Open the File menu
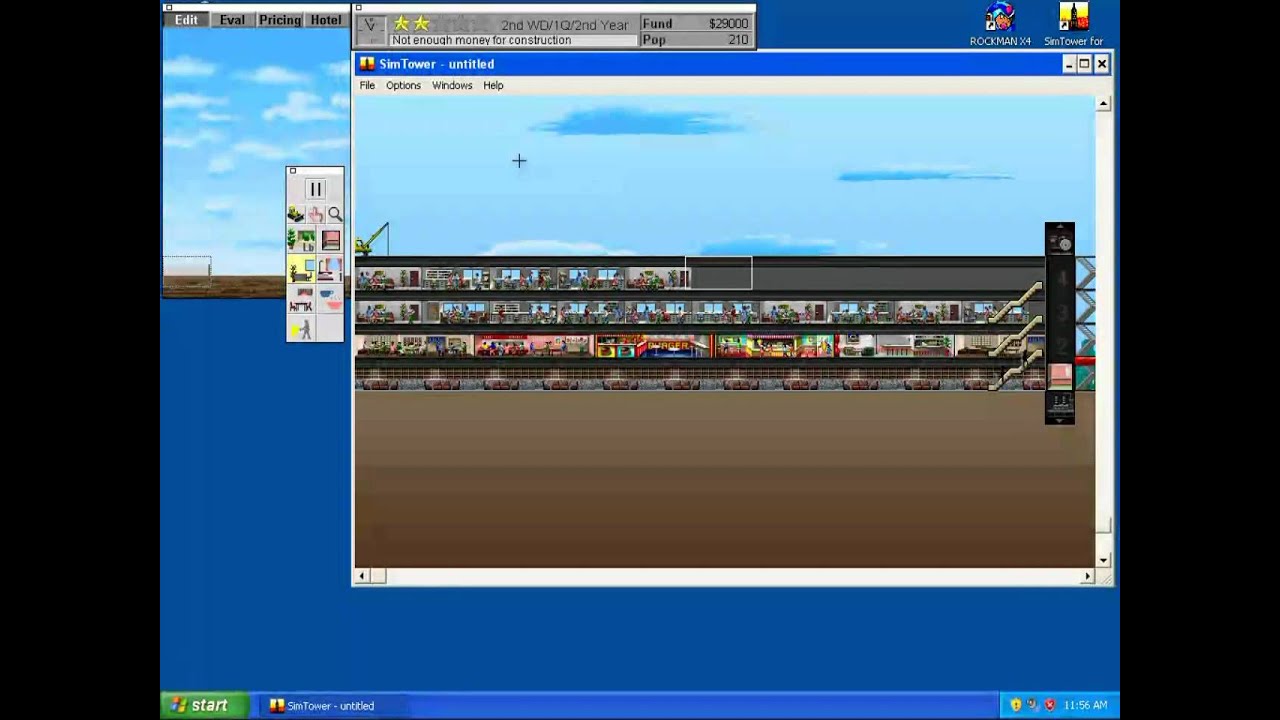This screenshot has width=1280, height=720. click(x=367, y=86)
